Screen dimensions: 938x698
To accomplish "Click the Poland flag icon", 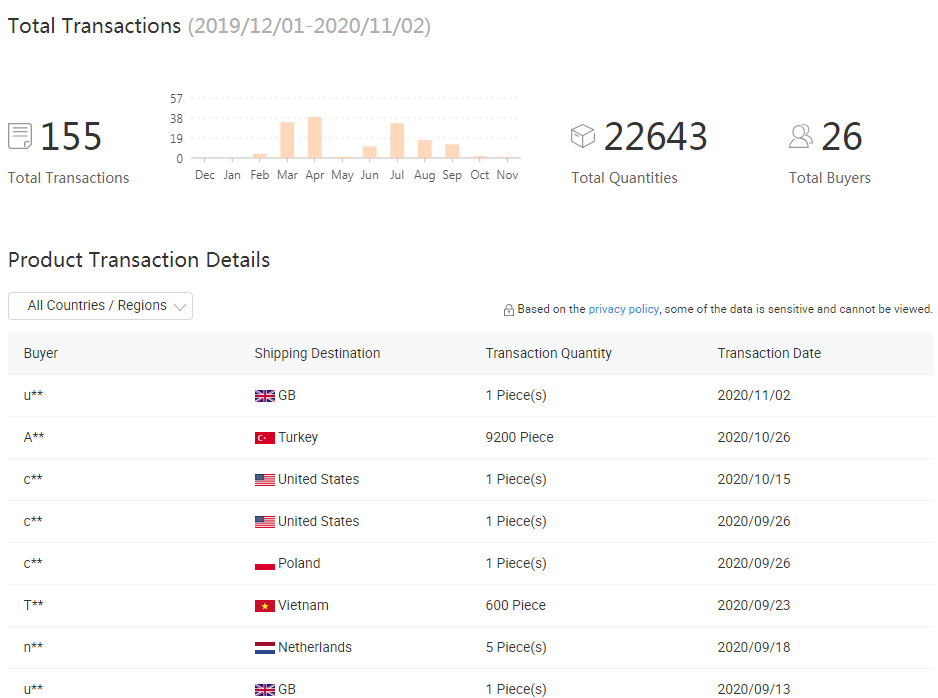I will tap(265, 564).
